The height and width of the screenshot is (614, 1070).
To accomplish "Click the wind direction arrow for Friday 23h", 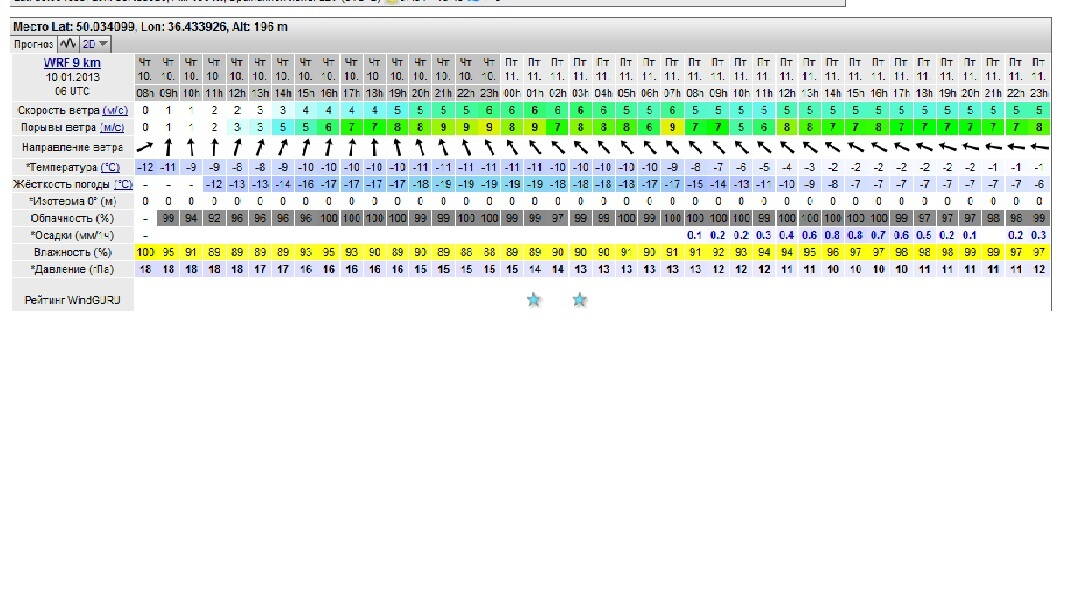I will tap(1040, 147).
